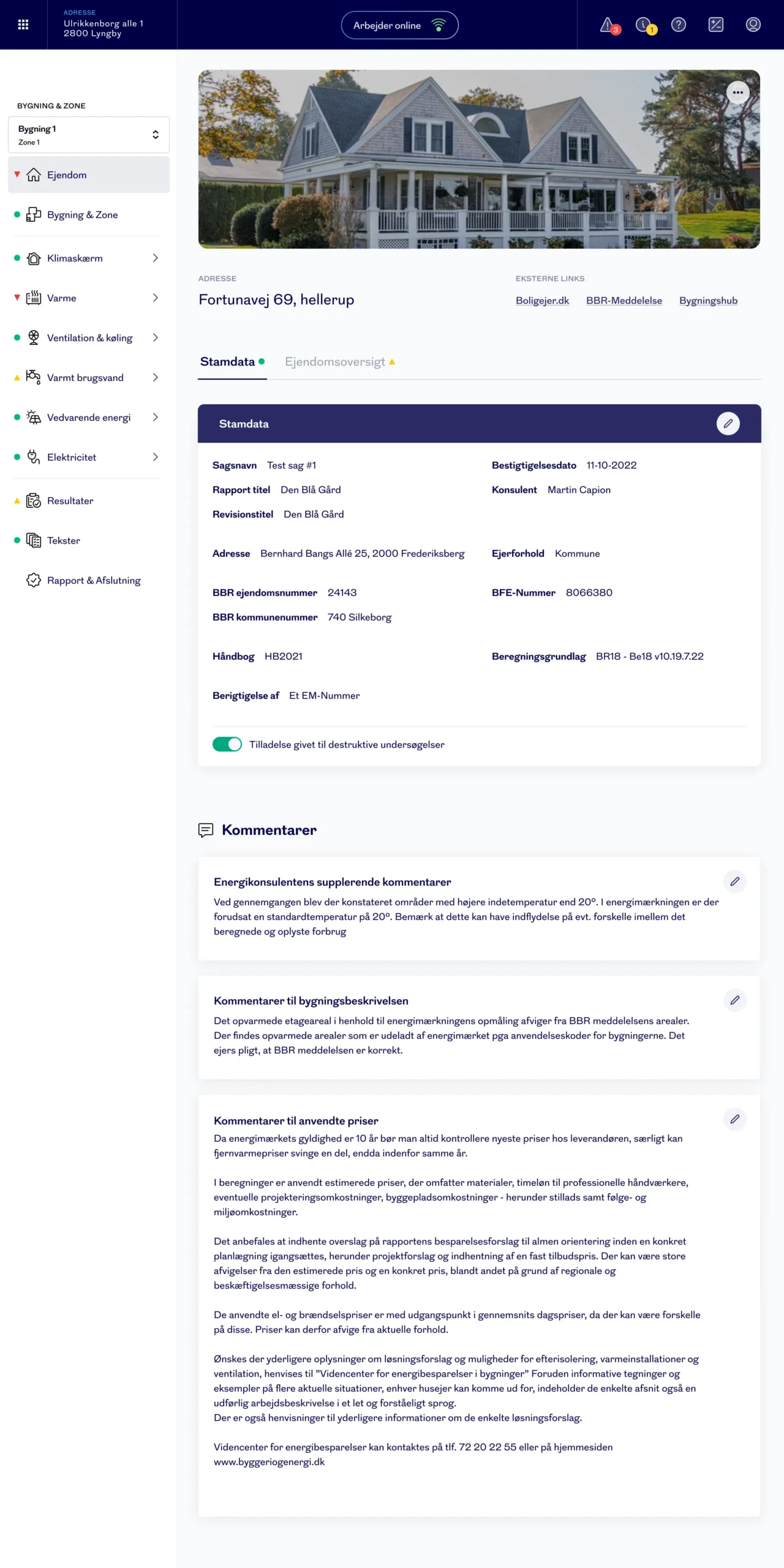The height and width of the screenshot is (1568, 784).
Task: Open the warnings alert icon with badge
Action: [x=608, y=25]
